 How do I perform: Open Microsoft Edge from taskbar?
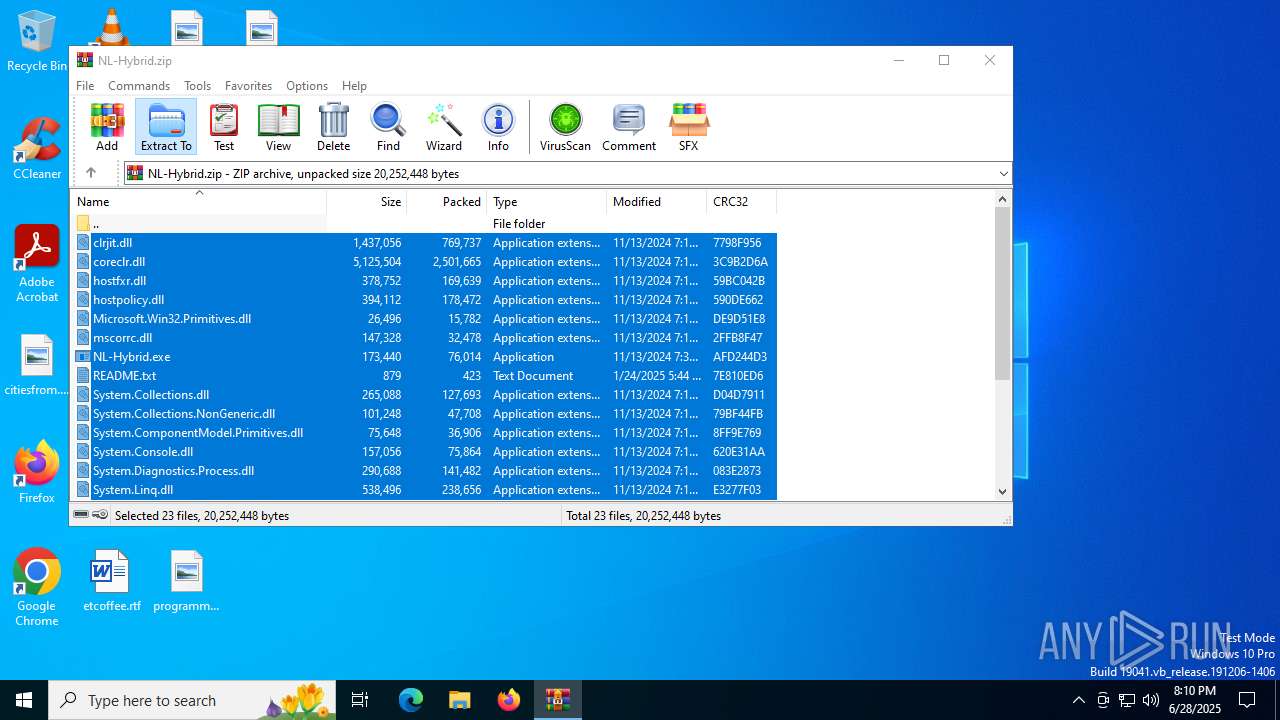[x=411, y=700]
